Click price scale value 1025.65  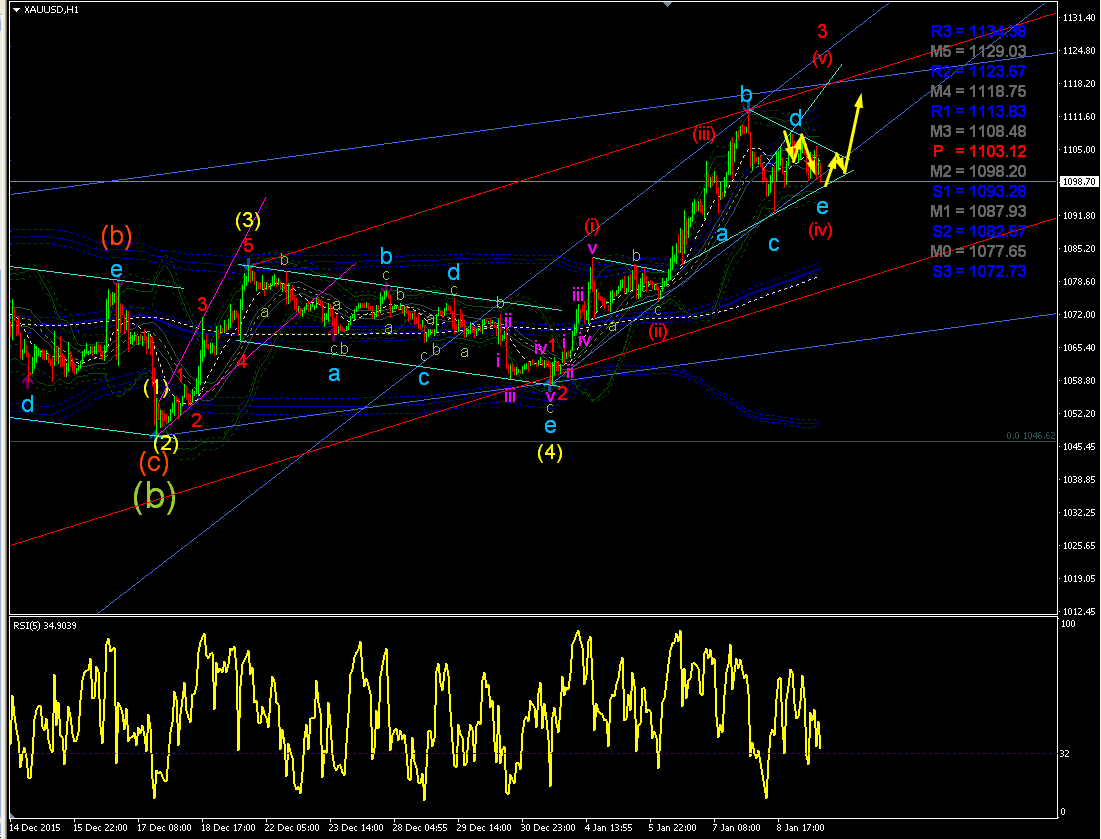coord(1079,546)
